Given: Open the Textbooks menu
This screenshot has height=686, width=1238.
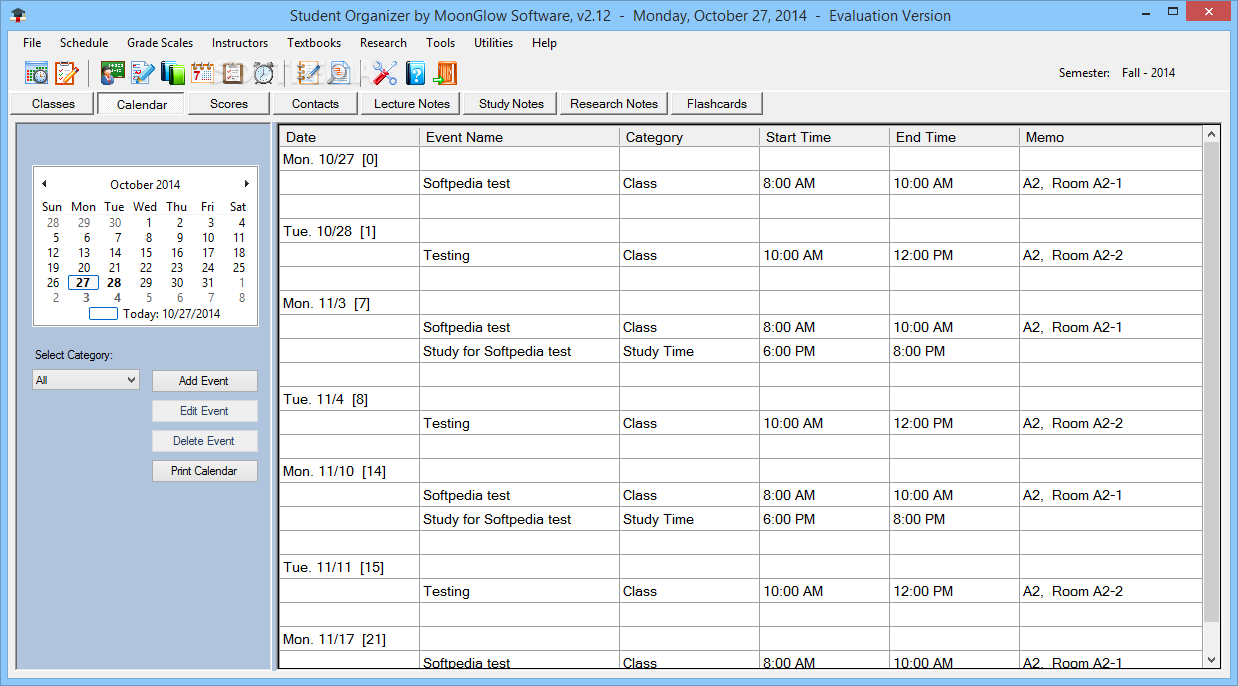Looking at the screenshot, I should pyautogui.click(x=314, y=43).
